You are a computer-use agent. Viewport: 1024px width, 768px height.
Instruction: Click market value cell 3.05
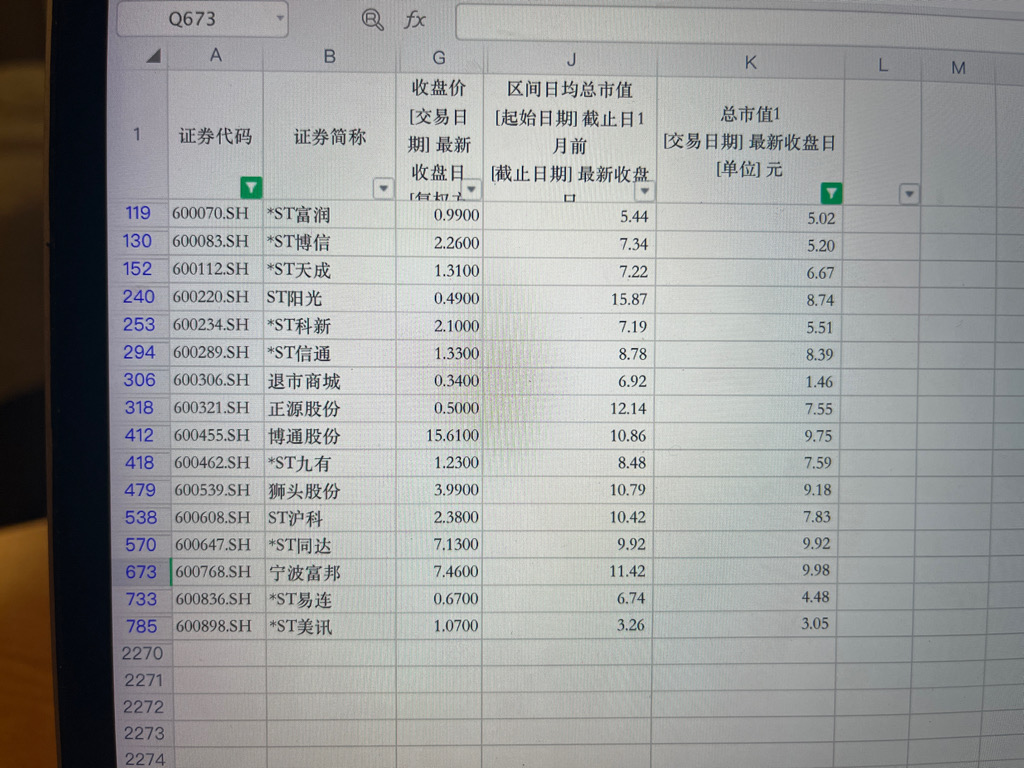pos(744,624)
